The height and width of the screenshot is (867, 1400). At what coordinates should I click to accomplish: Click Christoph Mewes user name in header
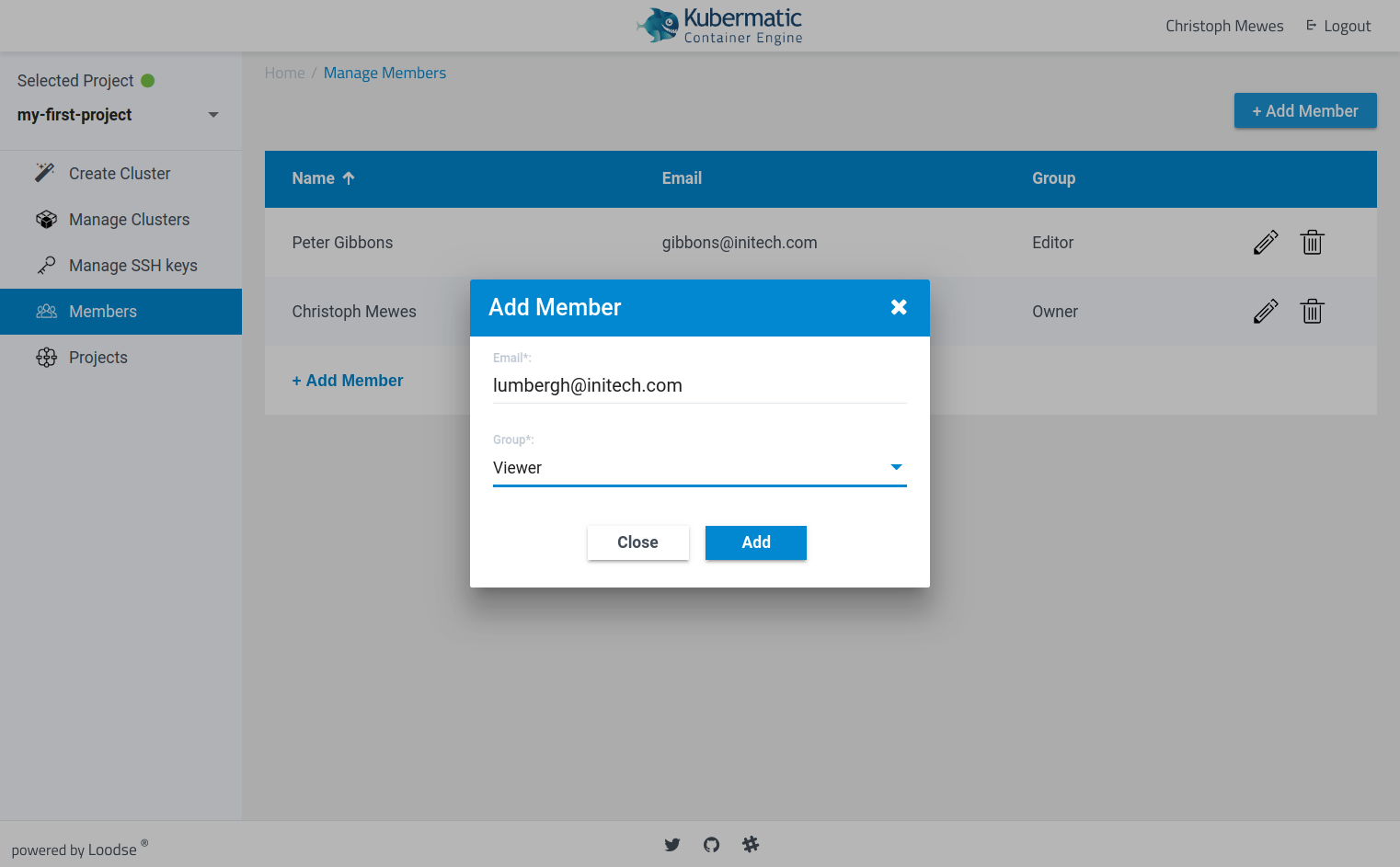pos(1224,26)
